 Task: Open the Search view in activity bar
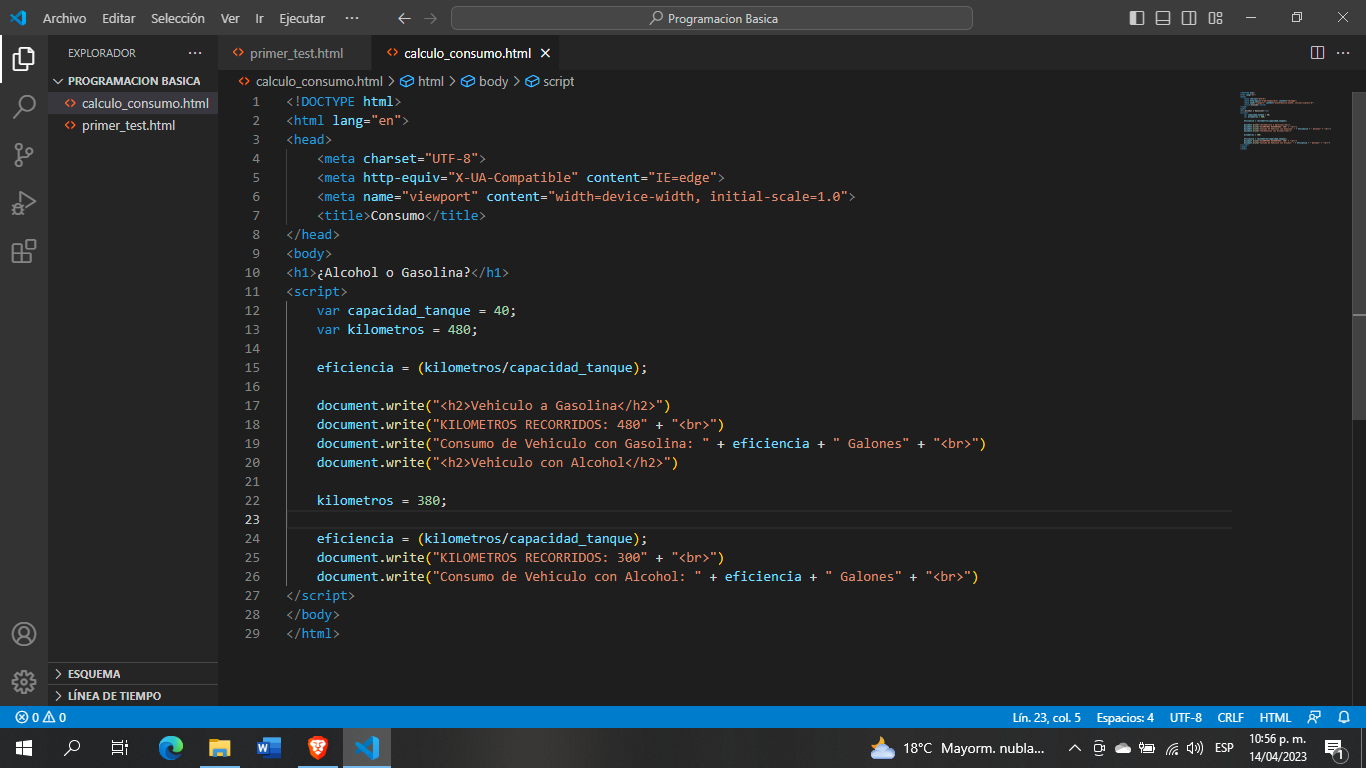click(24, 107)
